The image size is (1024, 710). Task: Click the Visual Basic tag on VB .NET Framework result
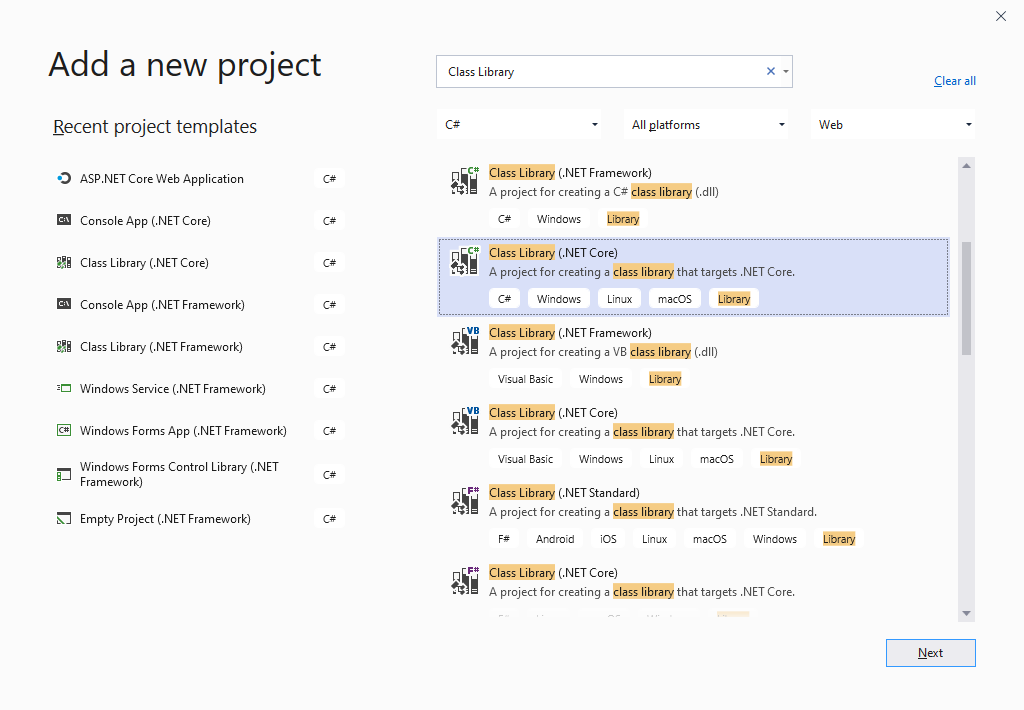point(525,379)
